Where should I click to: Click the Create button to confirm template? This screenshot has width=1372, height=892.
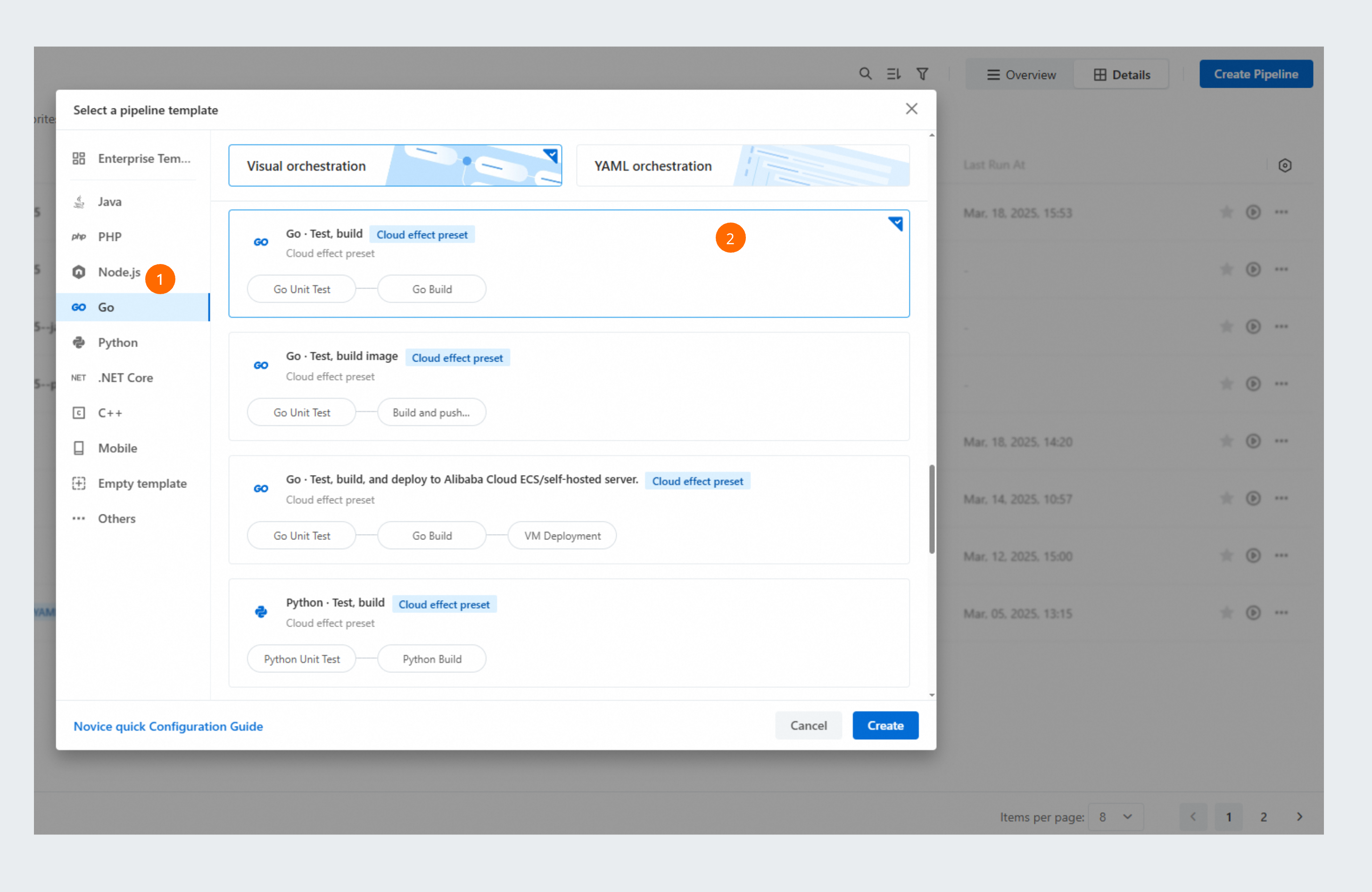(885, 726)
